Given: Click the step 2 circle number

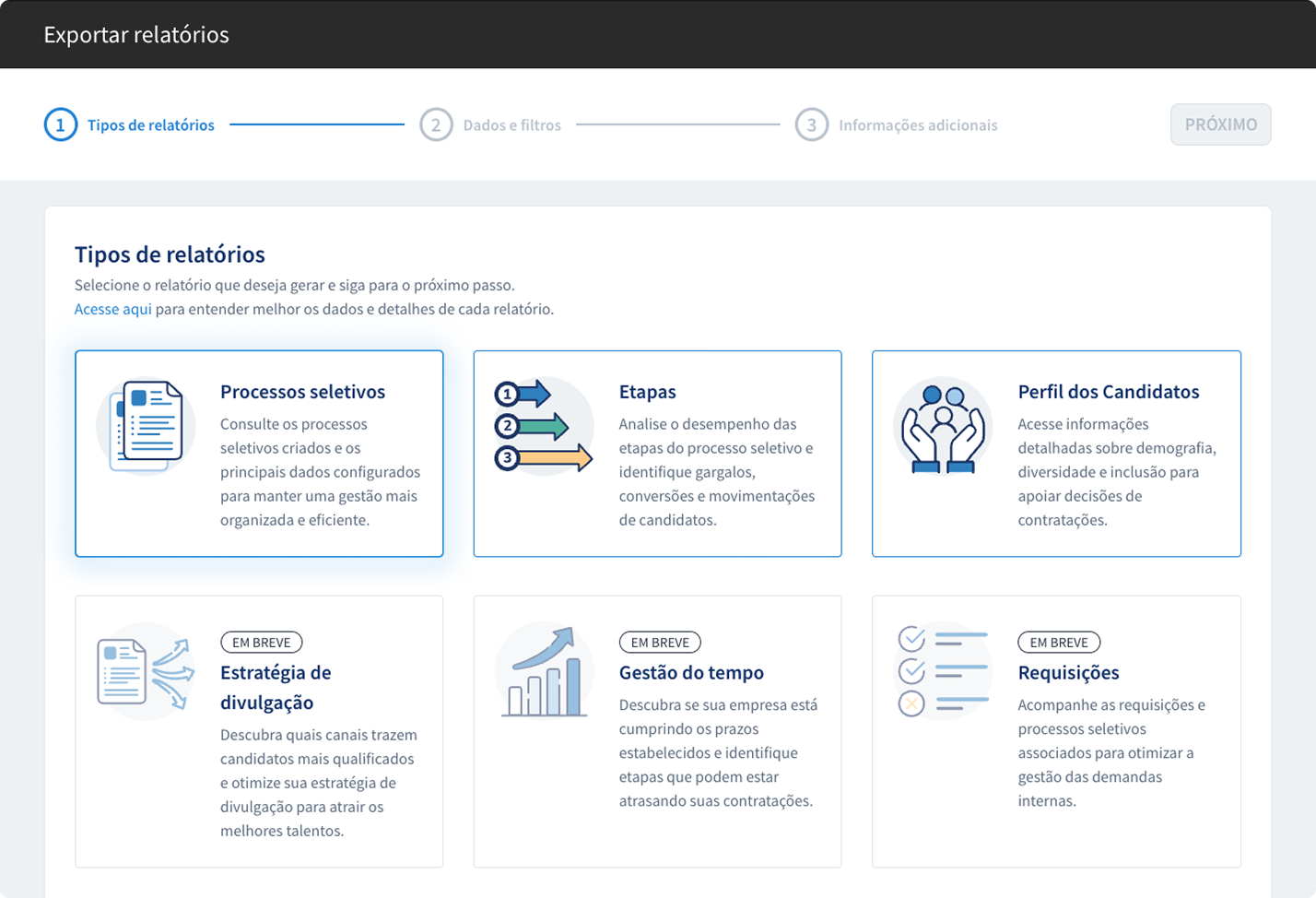Looking at the screenshot, I should [436, 125].
